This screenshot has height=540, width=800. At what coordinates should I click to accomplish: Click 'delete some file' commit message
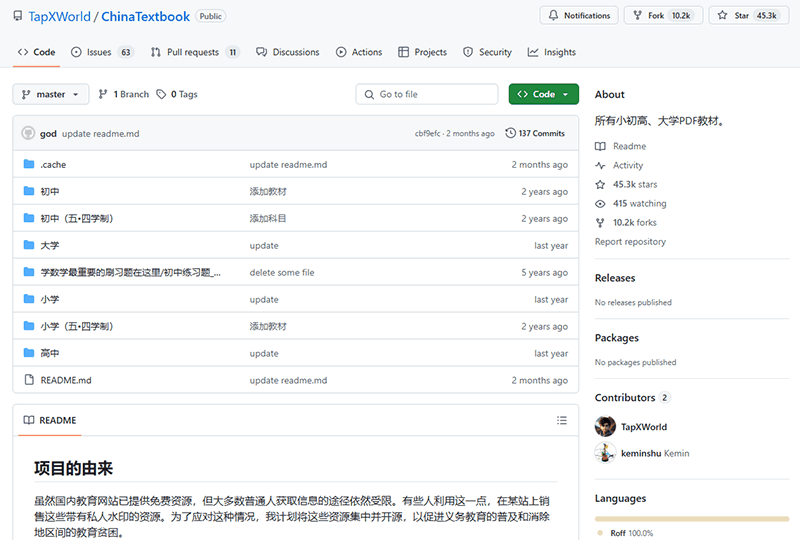(x=282, y=272)
